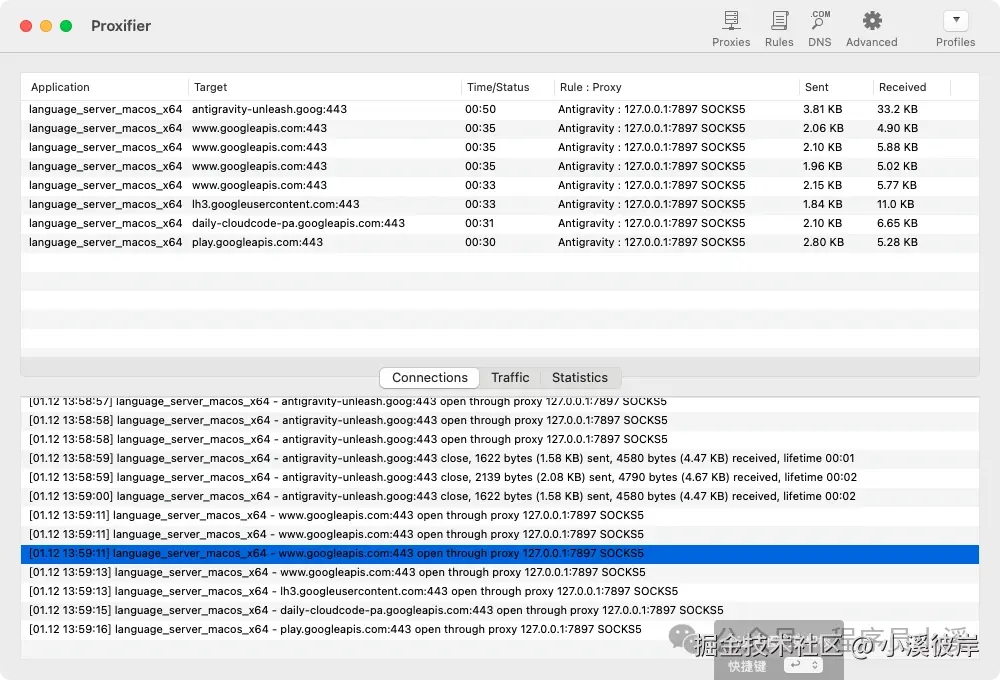Select the play.googleapis.com:443 target cell
This screenshot has width=1000, height=680.
coord(257,242)
